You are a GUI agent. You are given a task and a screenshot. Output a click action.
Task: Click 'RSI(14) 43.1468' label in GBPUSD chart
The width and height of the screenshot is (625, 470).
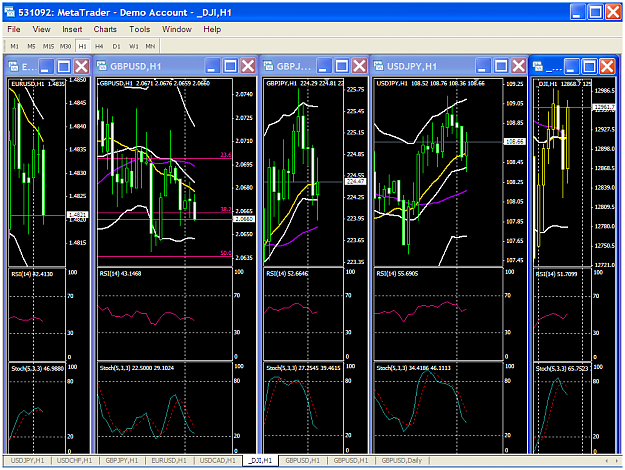tap(120, 273)
